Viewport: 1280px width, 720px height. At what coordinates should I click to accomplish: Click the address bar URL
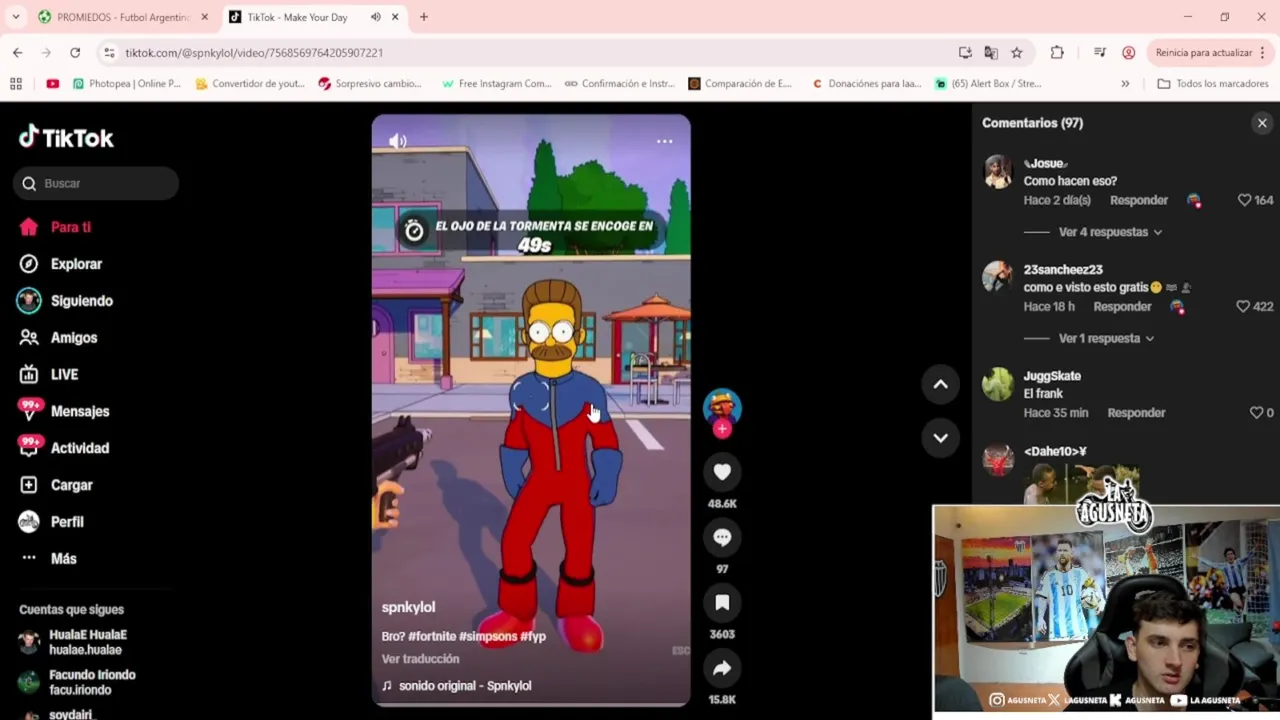click(x=254, y=52)
